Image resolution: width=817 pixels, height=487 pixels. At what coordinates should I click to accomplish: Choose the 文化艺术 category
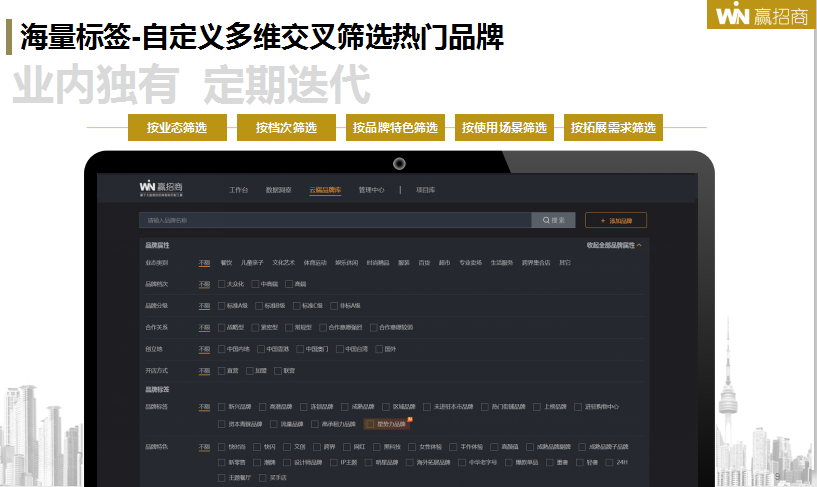[x=283, y=263]
